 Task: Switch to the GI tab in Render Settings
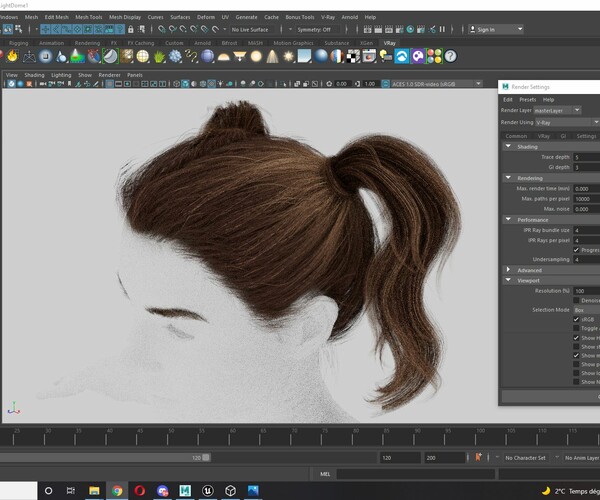[563, 136]
